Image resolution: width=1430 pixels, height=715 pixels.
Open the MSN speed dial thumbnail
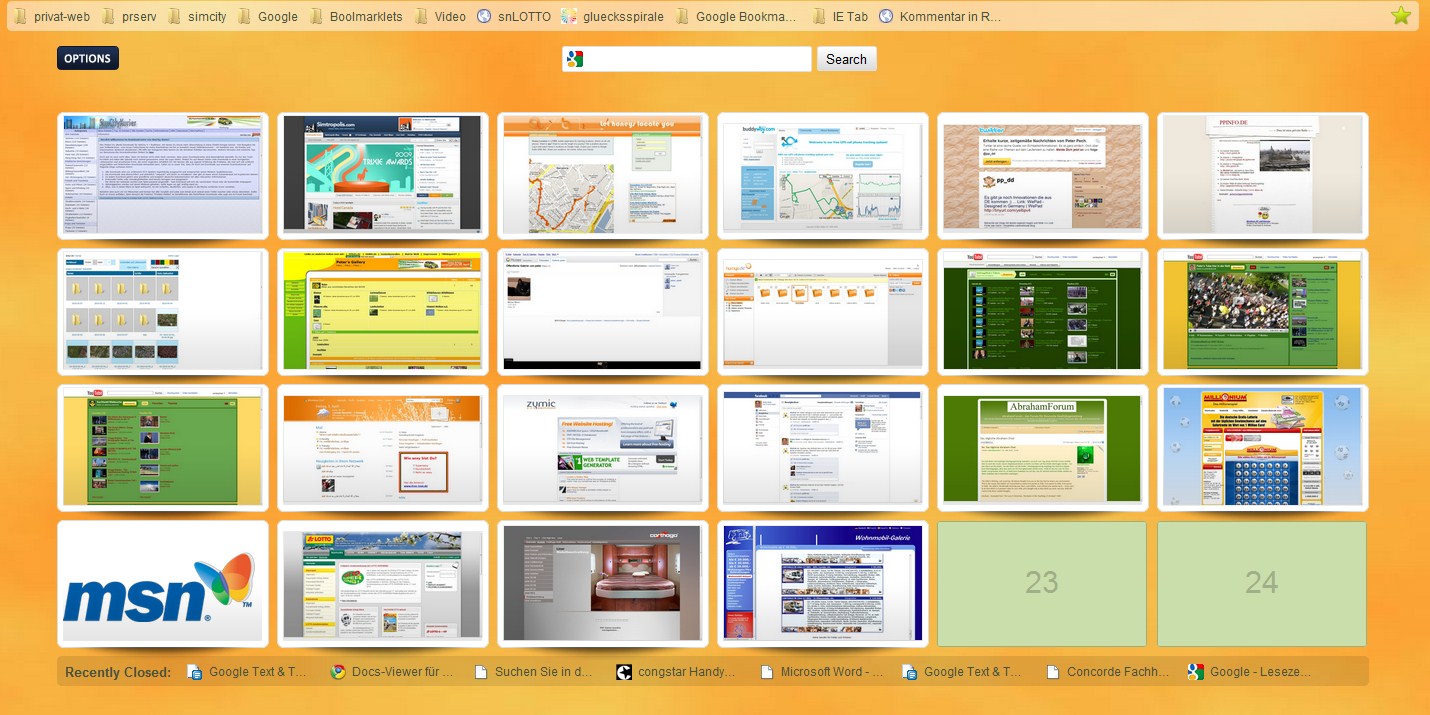(x=163, y=584)
